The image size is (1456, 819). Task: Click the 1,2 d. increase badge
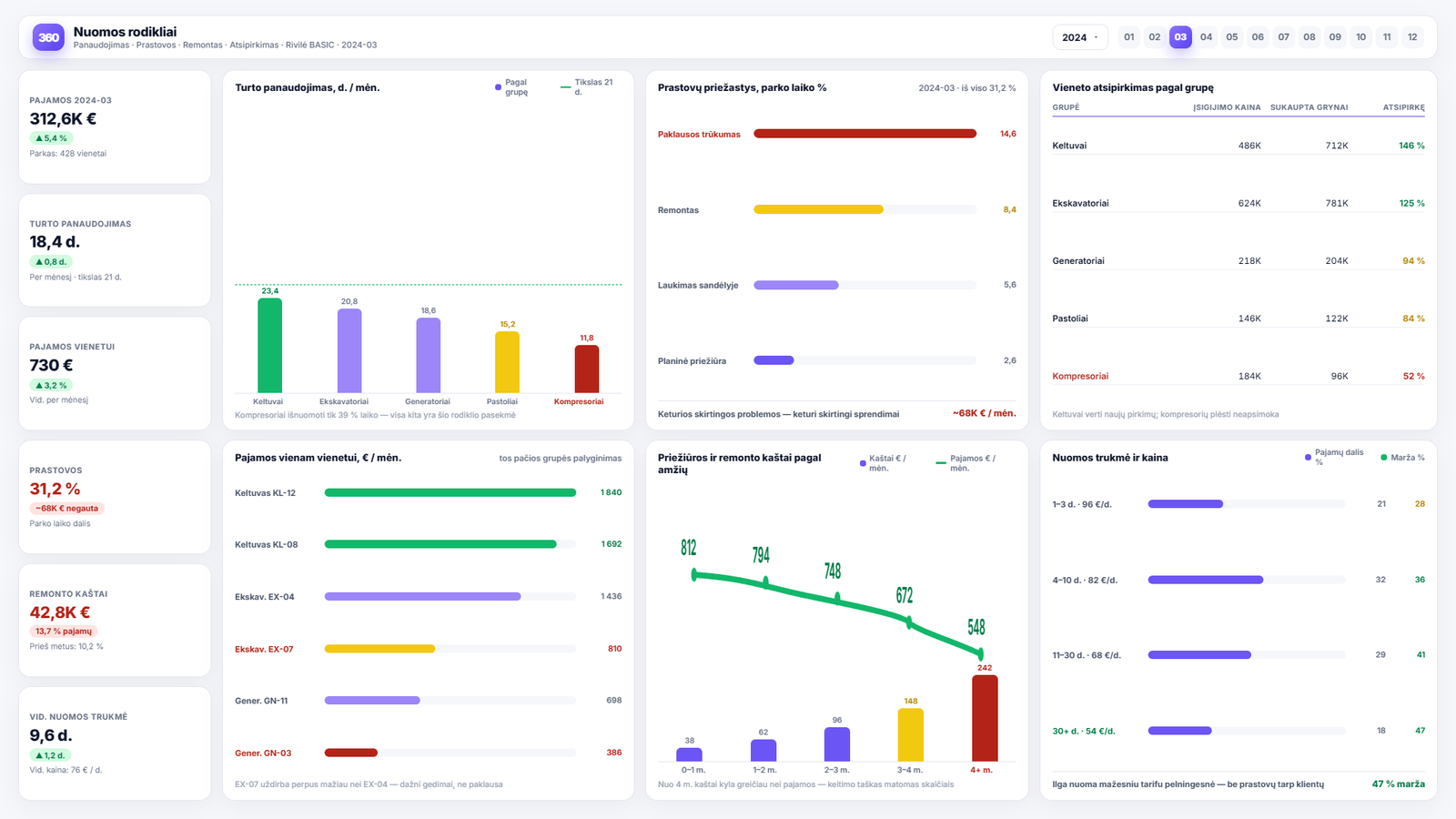click(50, 755)
